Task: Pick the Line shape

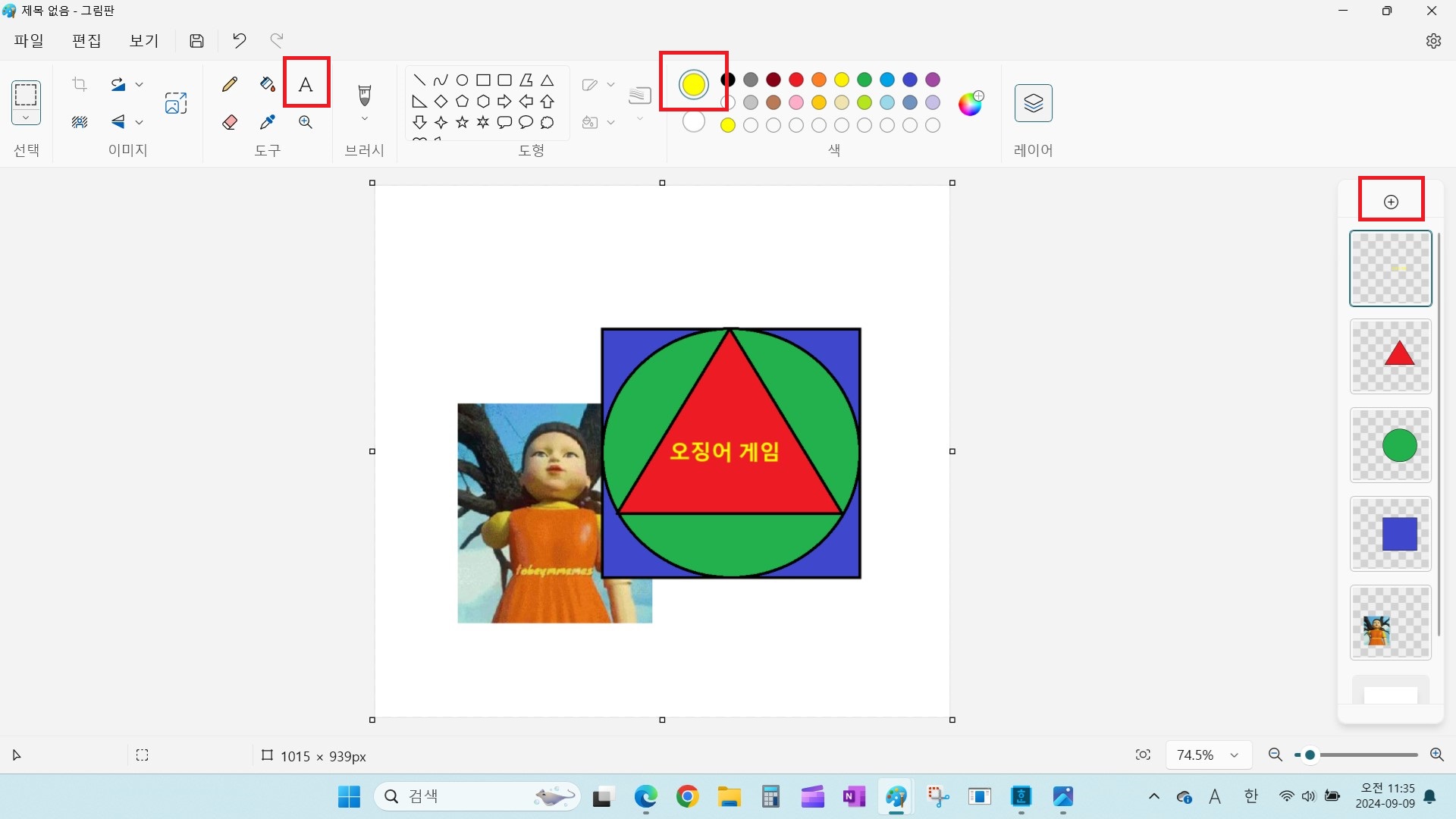Action: pyautogui.click(x=419, y=80)
